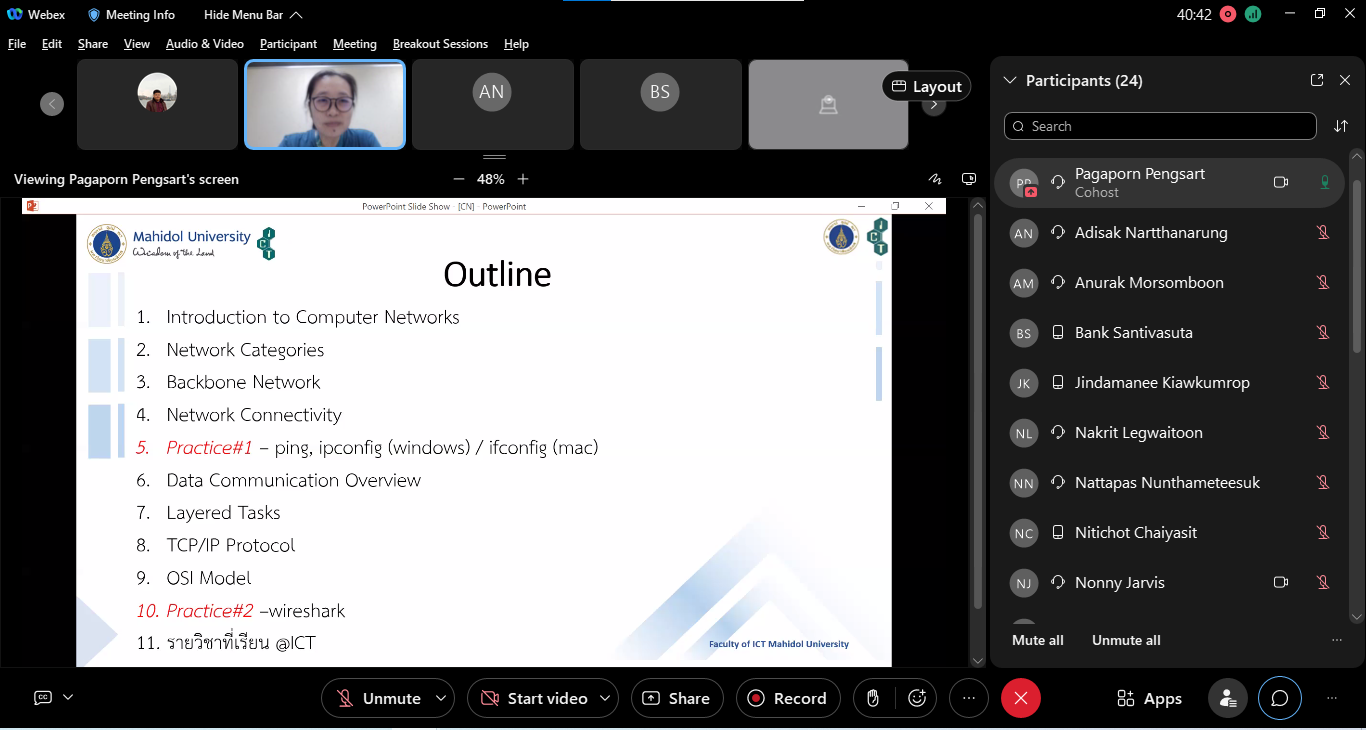
Task: Sort the participants list
Action: [1341, 126]
